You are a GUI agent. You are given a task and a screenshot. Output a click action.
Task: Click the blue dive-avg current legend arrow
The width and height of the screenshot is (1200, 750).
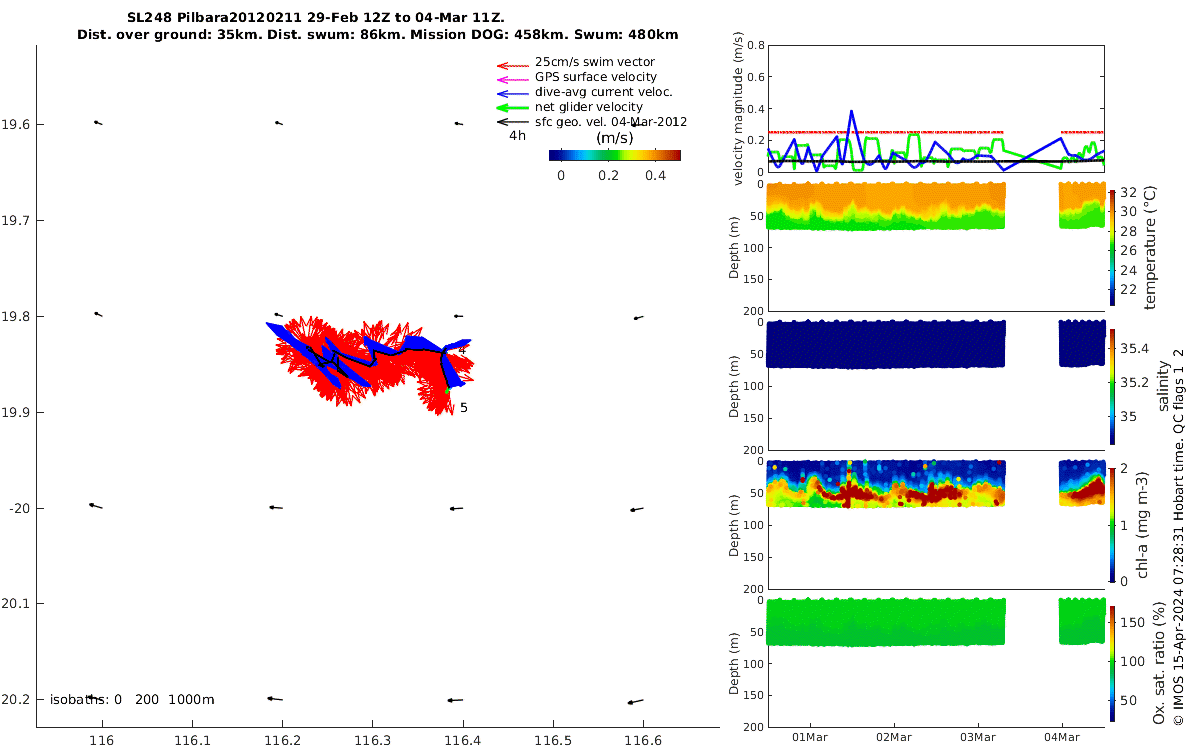511,92
